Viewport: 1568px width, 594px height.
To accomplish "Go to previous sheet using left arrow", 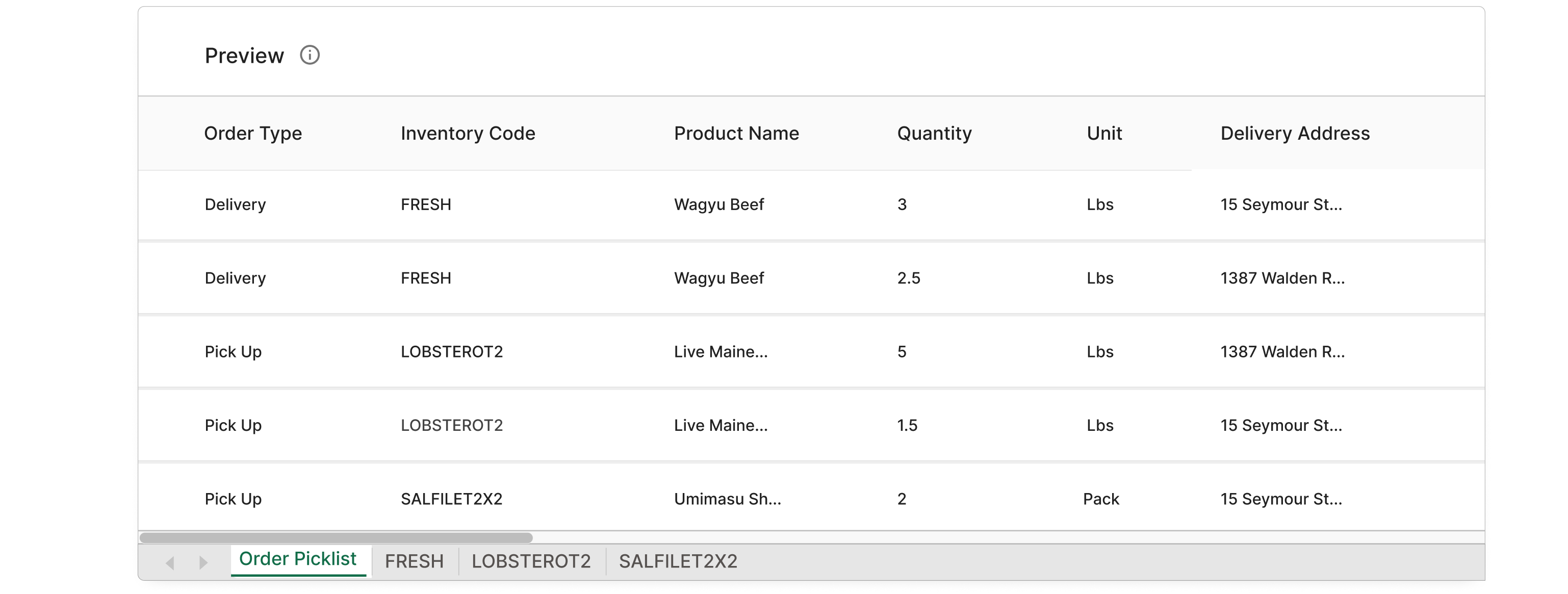I will point(170,562).
